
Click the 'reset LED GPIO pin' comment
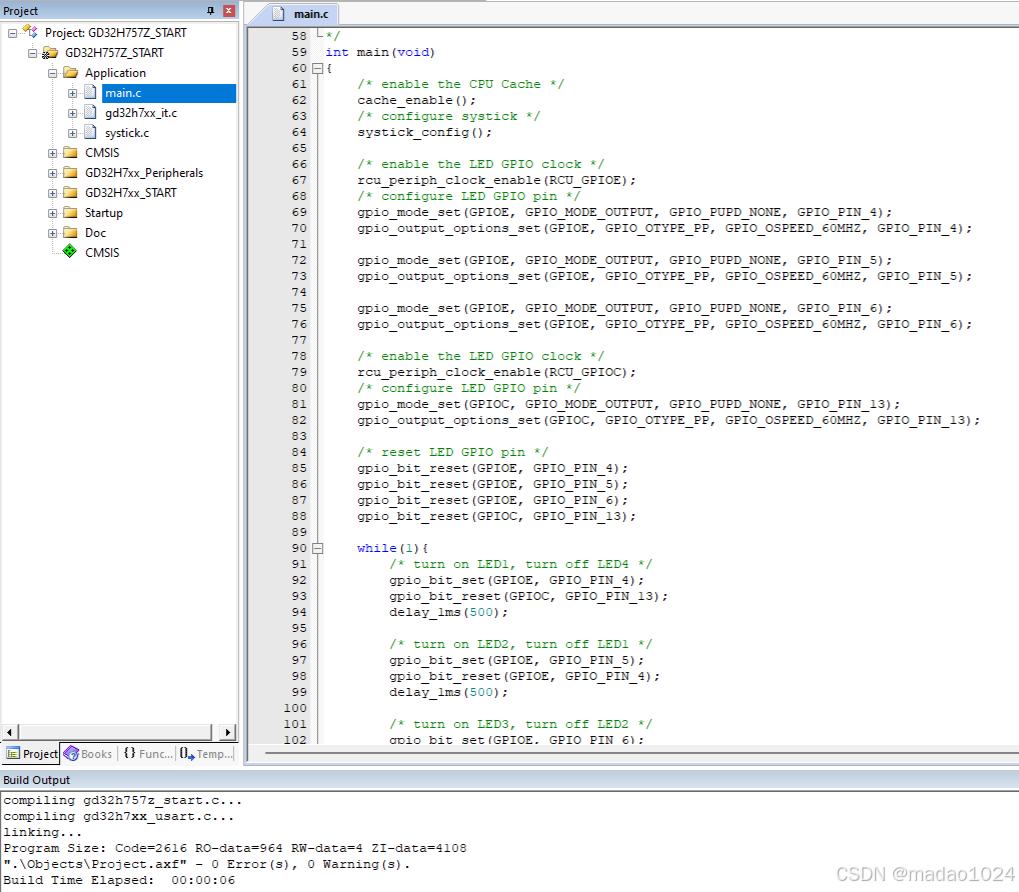(x=452, y=452)
